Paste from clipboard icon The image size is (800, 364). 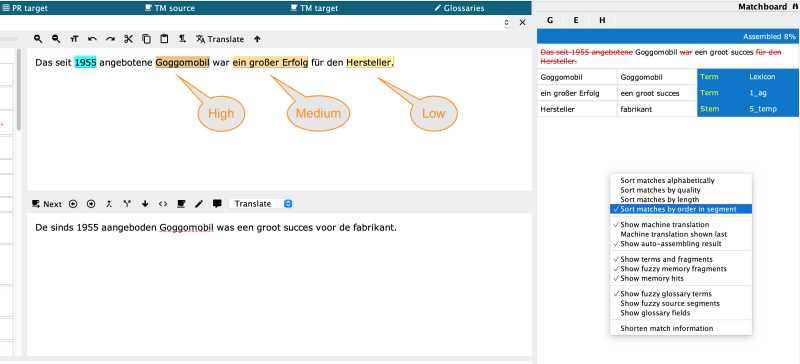[164, 39]
